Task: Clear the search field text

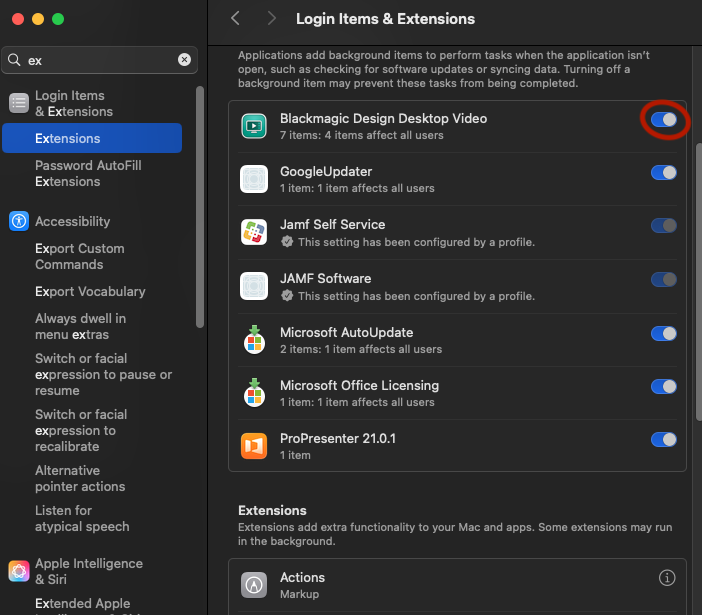Action: tap(184, 60)
